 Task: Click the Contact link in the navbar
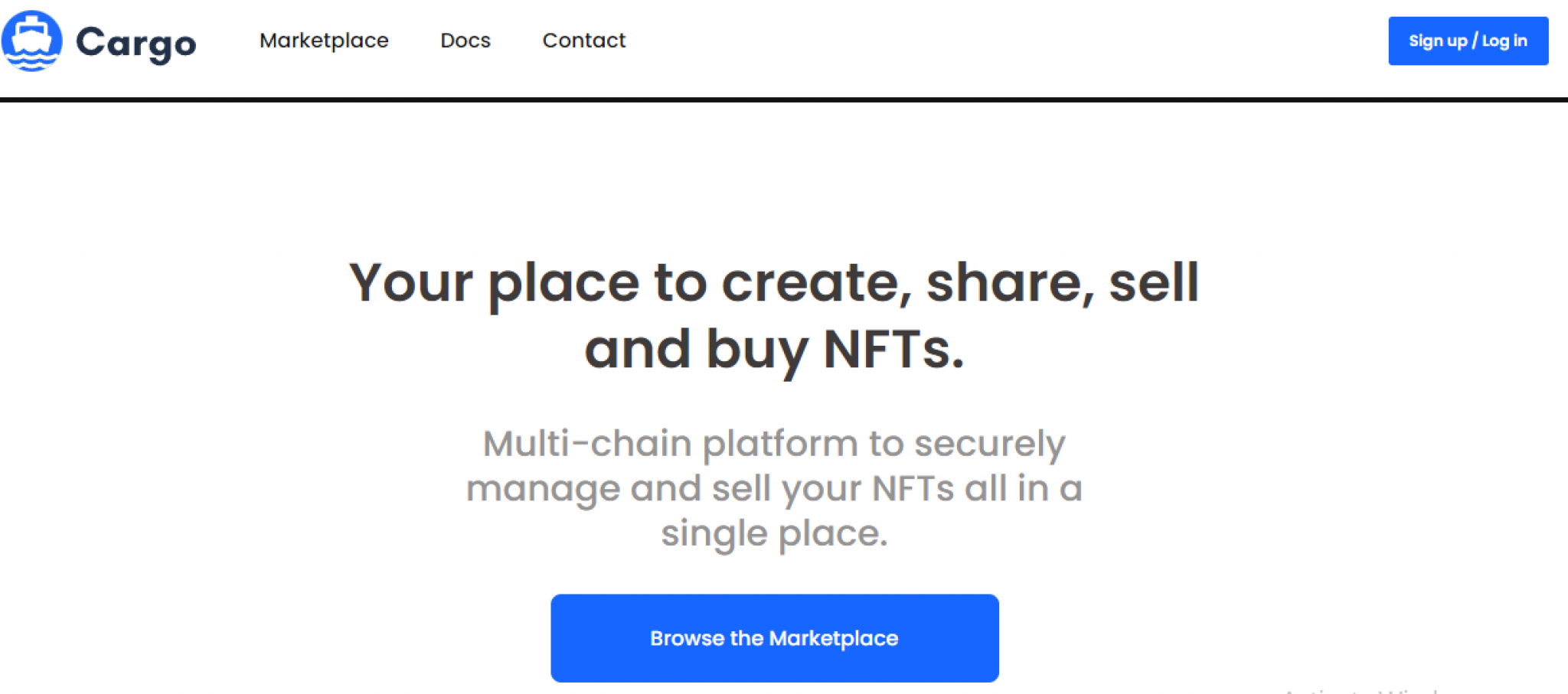(584, 41)
